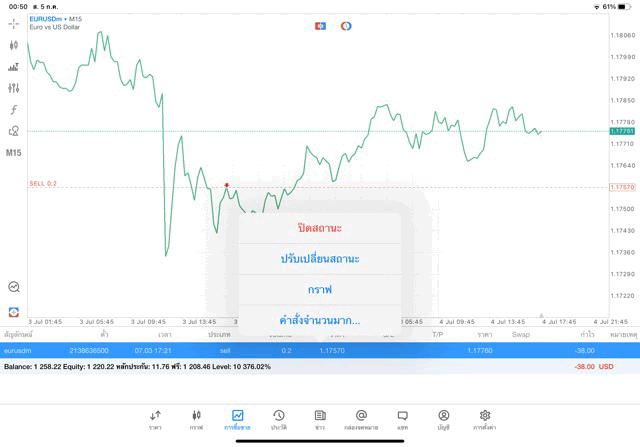Open the M15 timeframe selector
The height and width of the screenshot is (447, 640).
click(13, 153)
